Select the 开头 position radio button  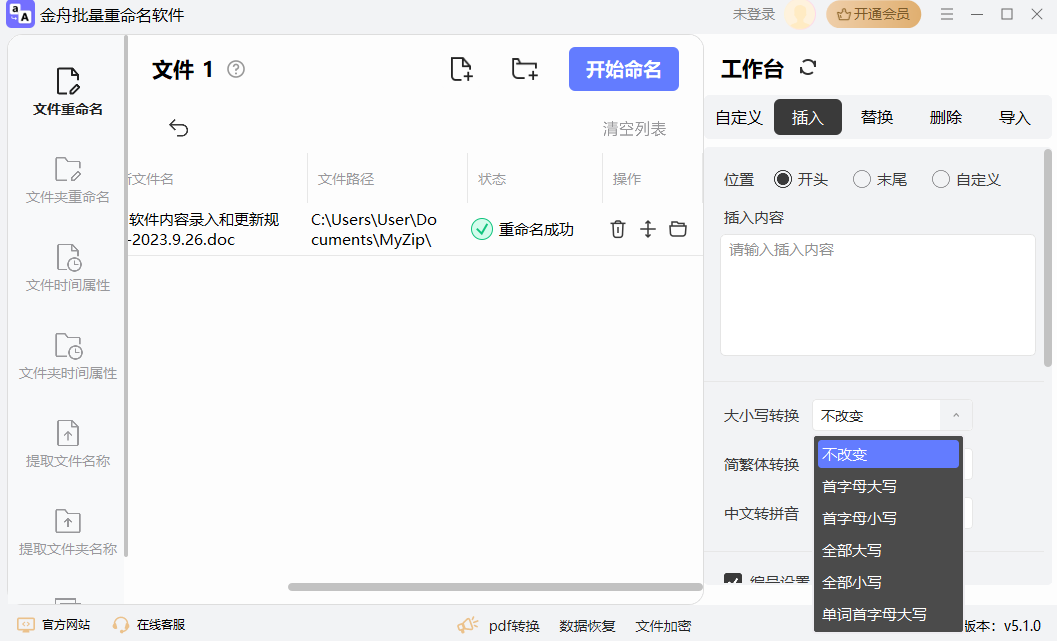[783, 179]
